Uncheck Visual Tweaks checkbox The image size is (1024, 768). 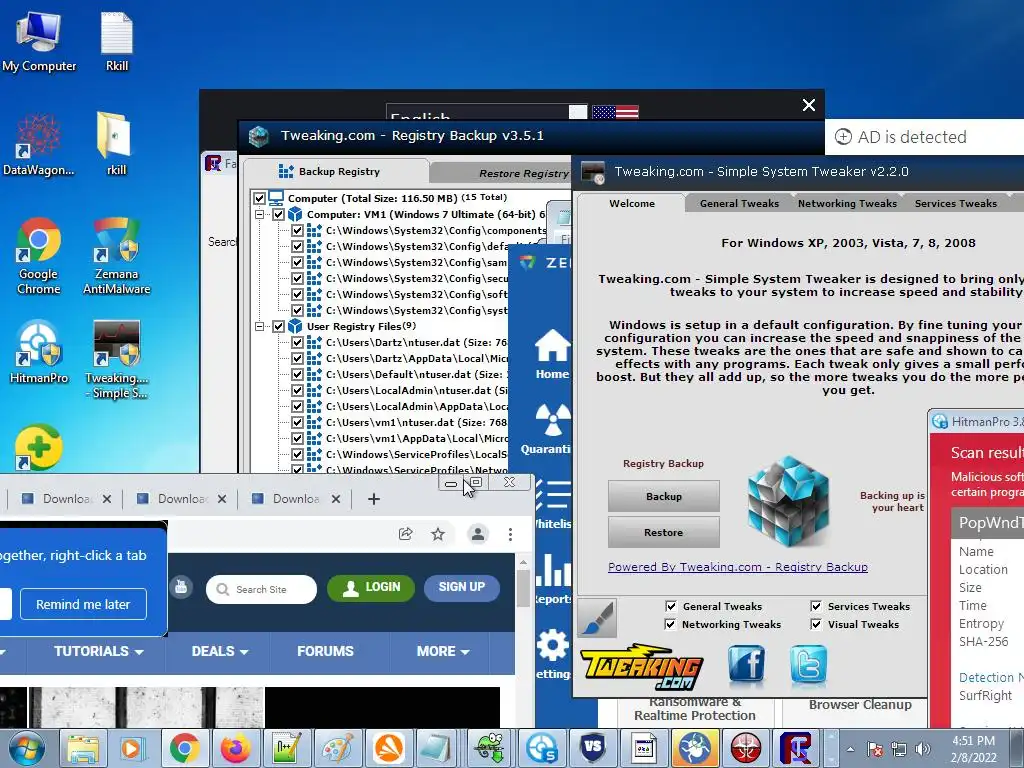click(816, 624)
